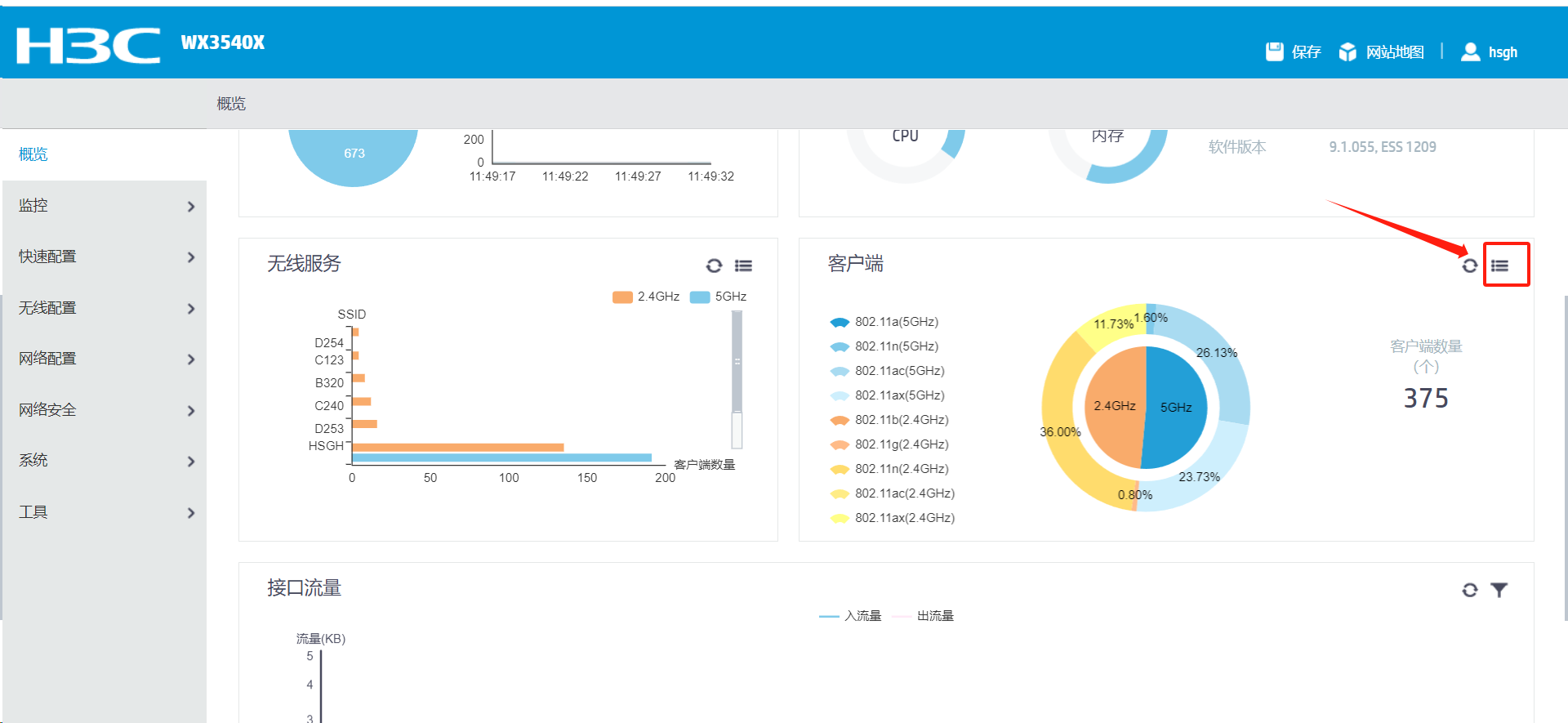The height and width of the screenshot is (723, 1568).
Task: Toggle the 出流量 outbound traffic legend
Action: pyautogui.click(x=924, y=616)
